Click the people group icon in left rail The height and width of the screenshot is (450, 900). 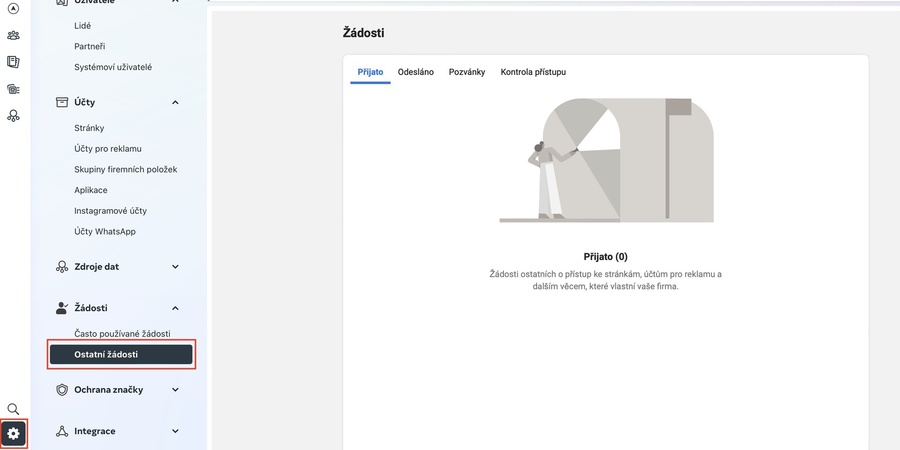pyautogui.click(x=13, y=35)
